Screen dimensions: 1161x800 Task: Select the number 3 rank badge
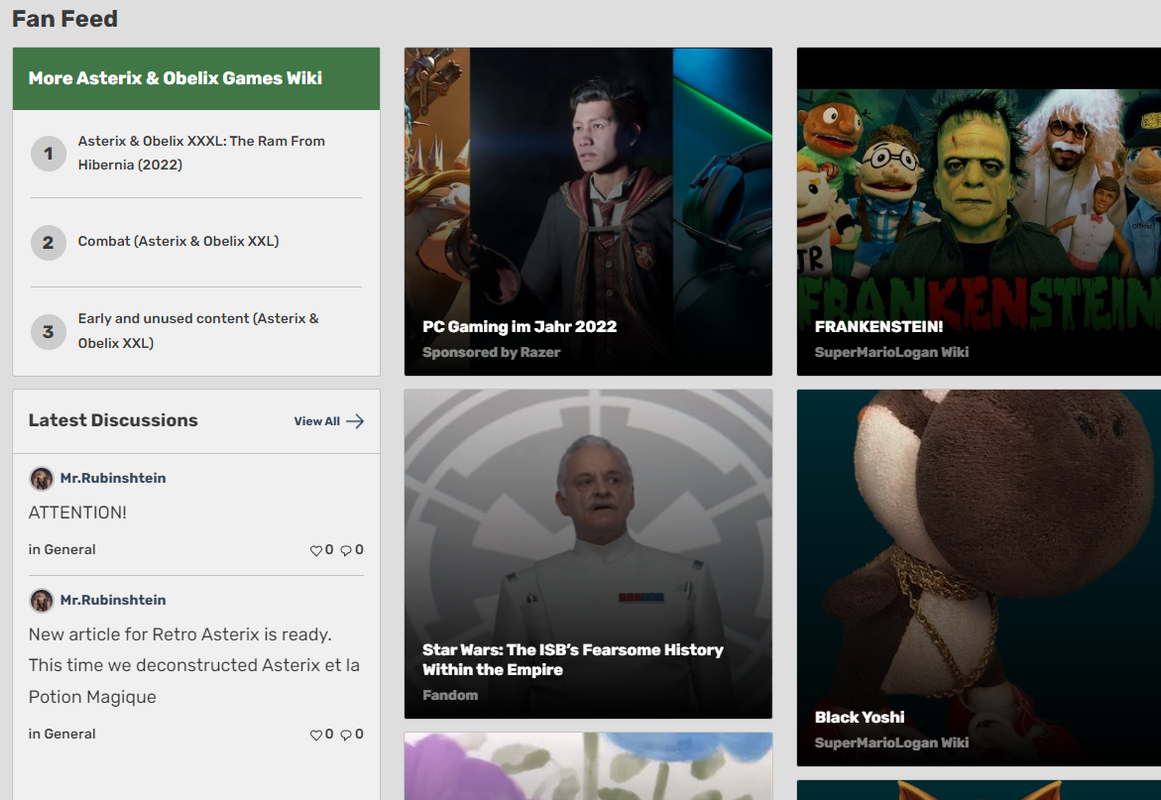(x=48, y=331)
